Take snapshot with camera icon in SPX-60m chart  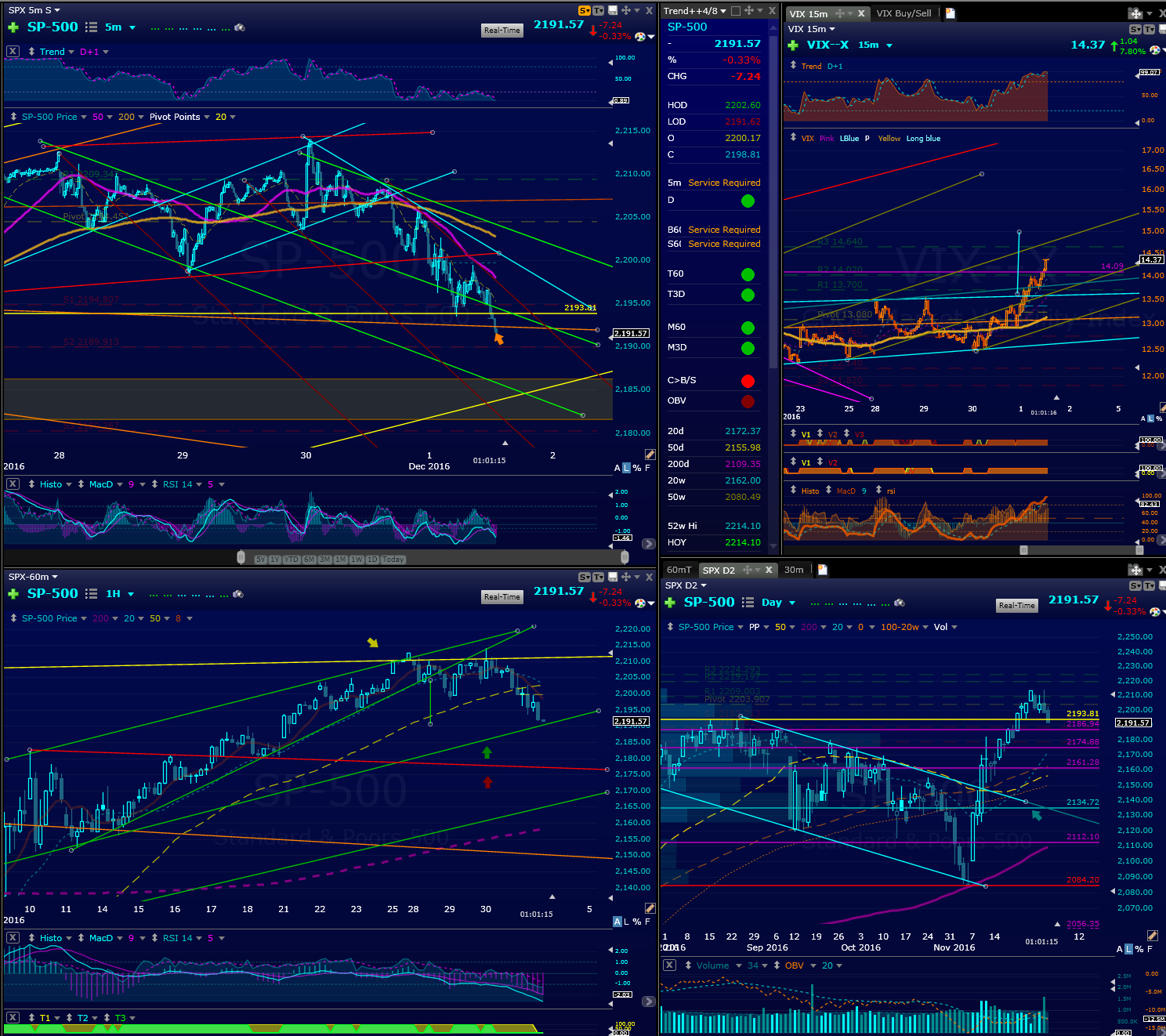click(x=238, y=594)
